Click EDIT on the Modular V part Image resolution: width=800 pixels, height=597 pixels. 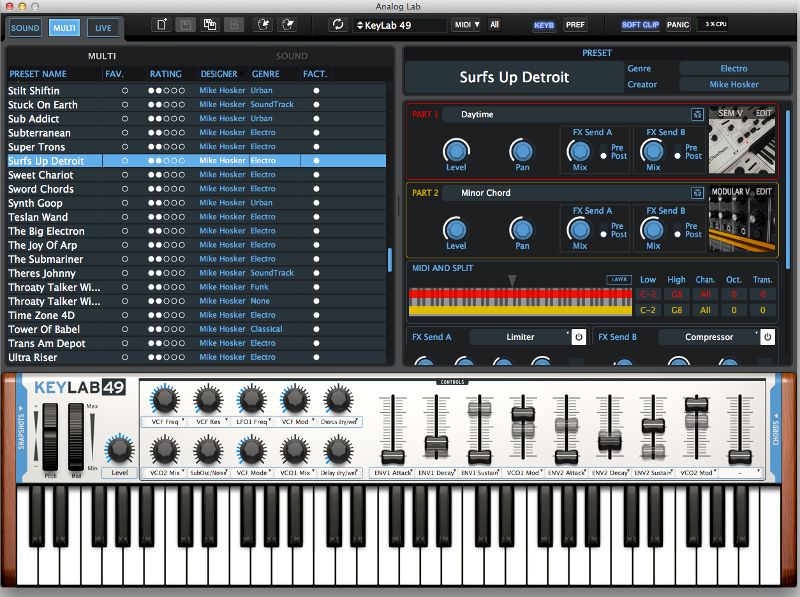click(x=763, y=192)
